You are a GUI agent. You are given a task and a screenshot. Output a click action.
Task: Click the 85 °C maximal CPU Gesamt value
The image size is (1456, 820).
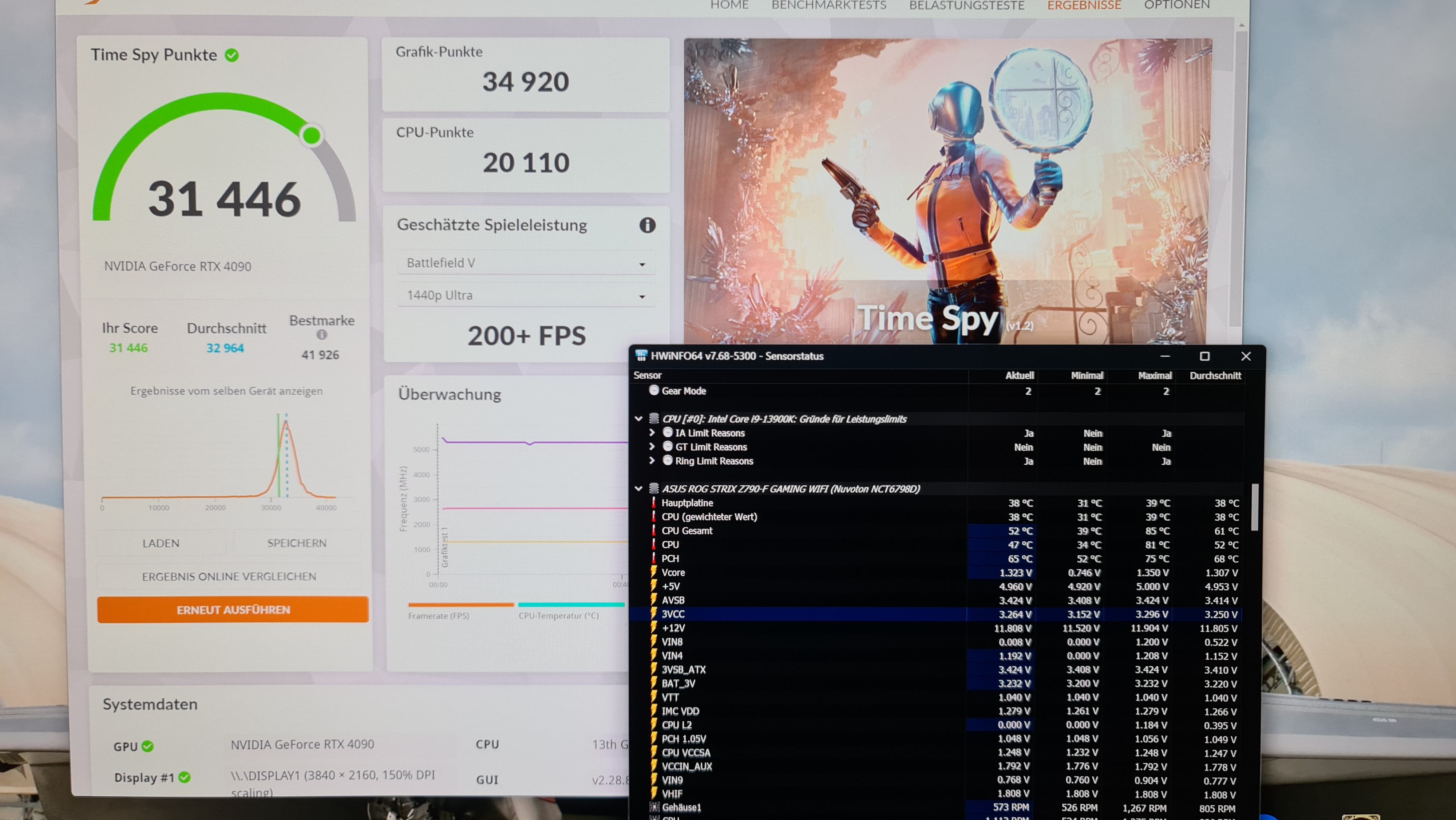tap(1158, 531)
